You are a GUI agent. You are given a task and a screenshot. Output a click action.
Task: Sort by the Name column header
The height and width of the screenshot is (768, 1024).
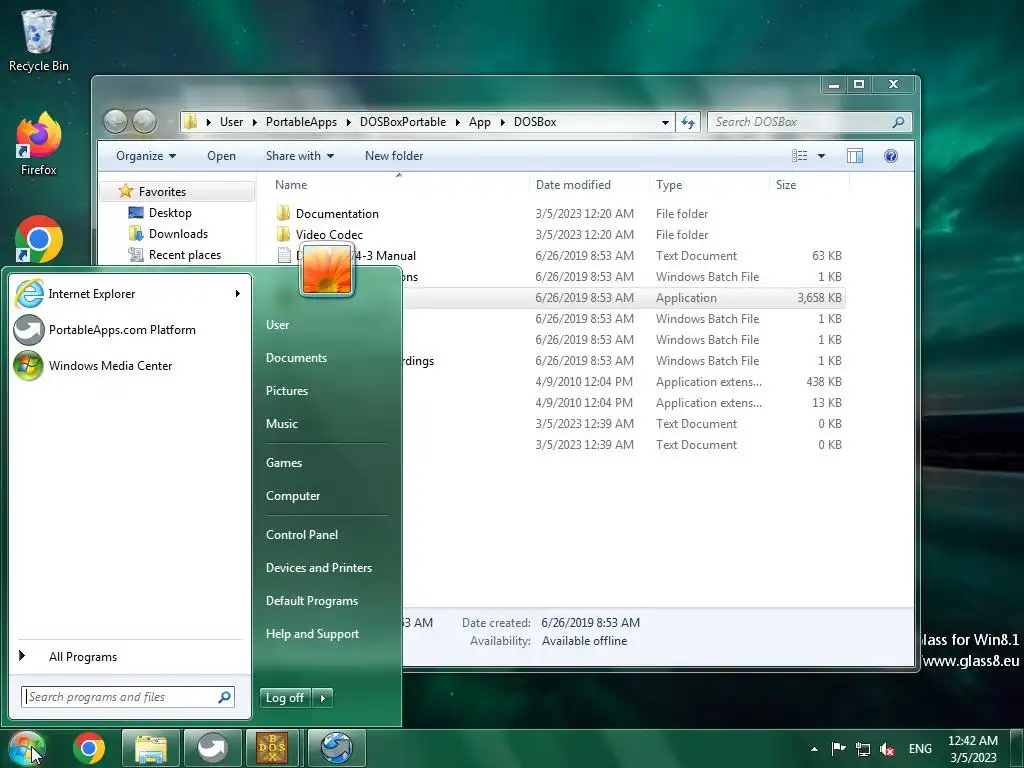pyautogui.click(x=291, y=185)
